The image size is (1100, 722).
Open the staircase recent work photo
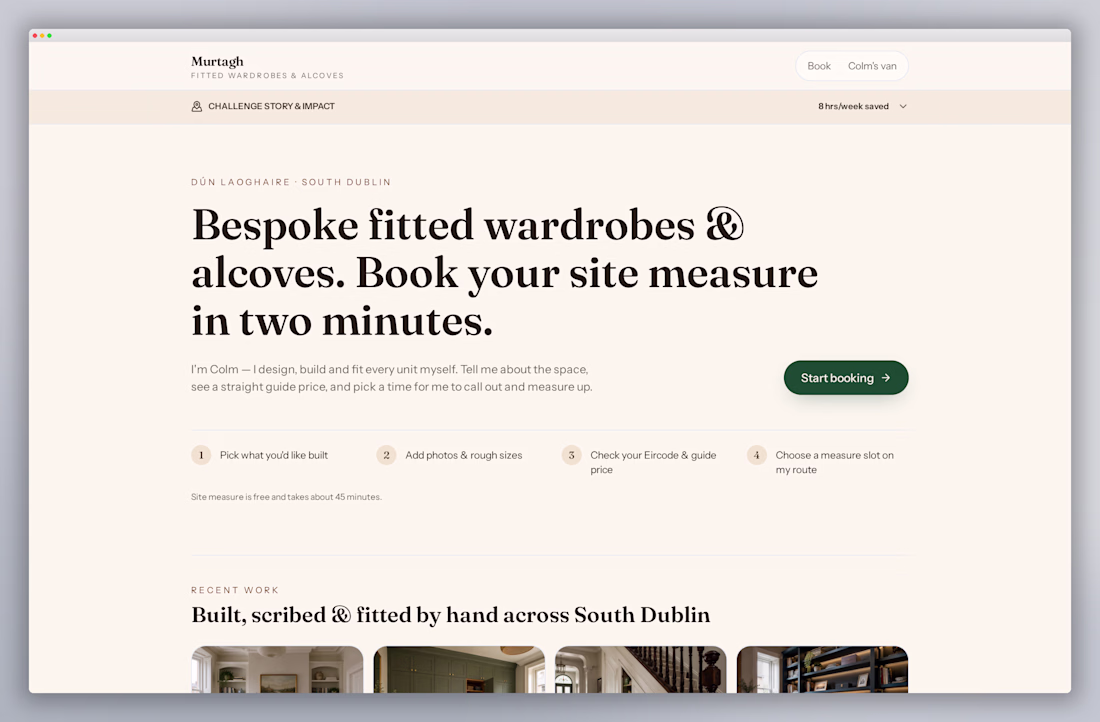[x=640, y=669]
